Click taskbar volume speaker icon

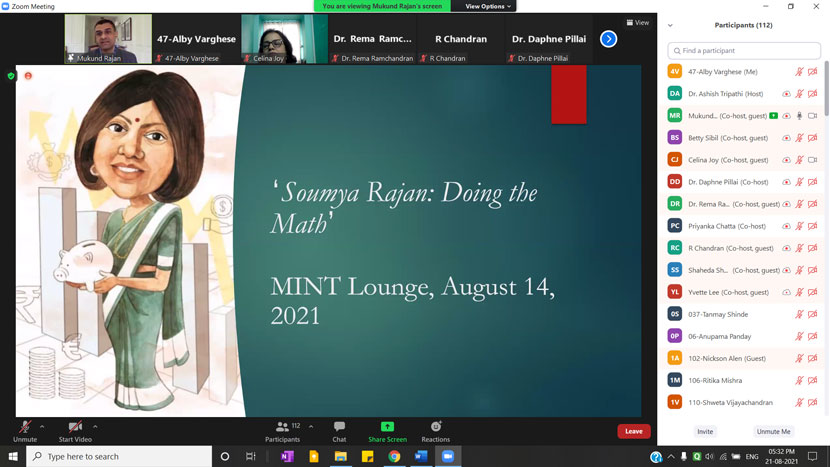pyautogui.click(x=709, y=456)
